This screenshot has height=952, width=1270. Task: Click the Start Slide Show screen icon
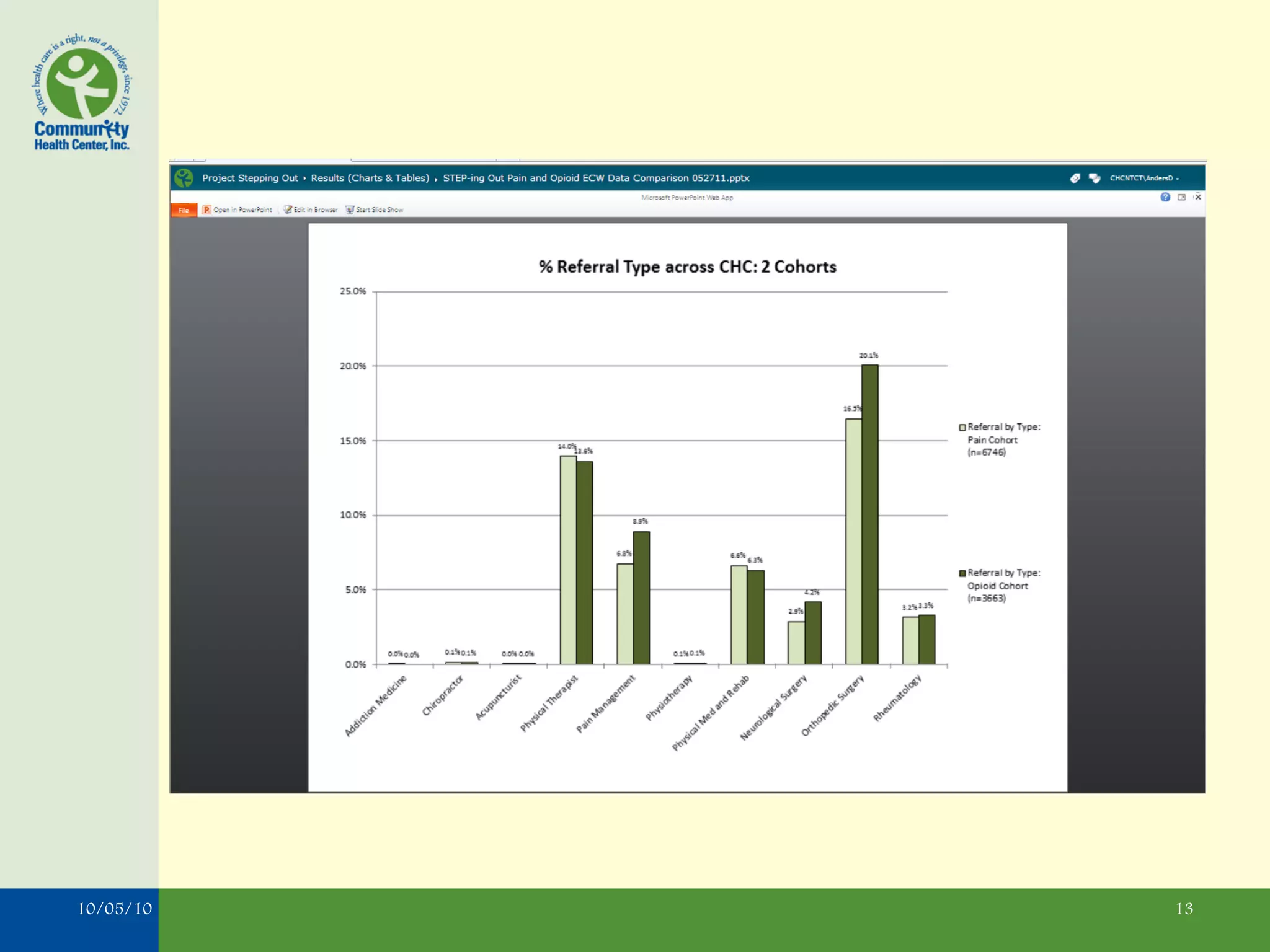[x=350, y=210]
